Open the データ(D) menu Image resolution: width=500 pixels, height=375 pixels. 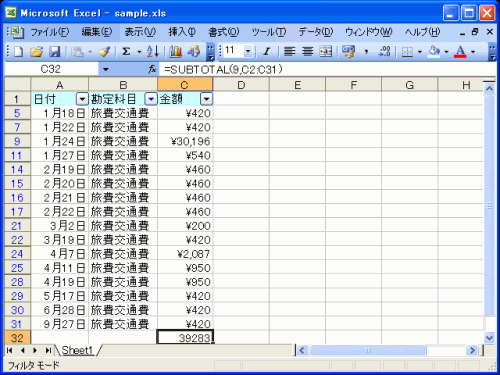(x=316, y=32)
